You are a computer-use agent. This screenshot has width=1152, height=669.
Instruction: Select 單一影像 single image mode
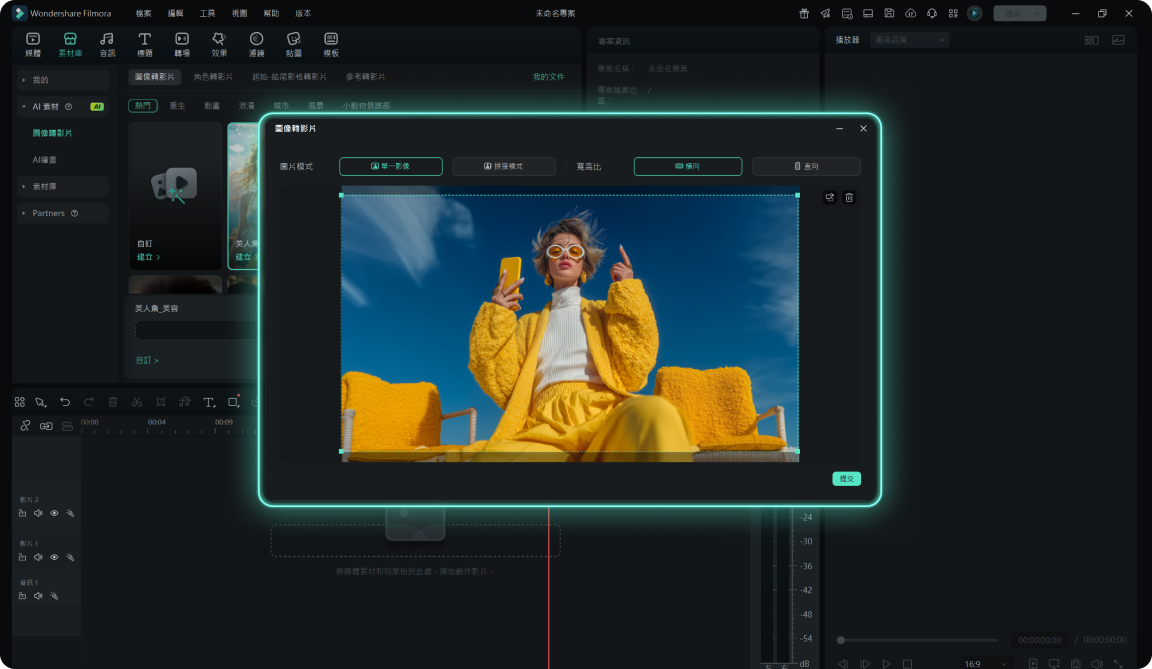[x=391, y=167]
